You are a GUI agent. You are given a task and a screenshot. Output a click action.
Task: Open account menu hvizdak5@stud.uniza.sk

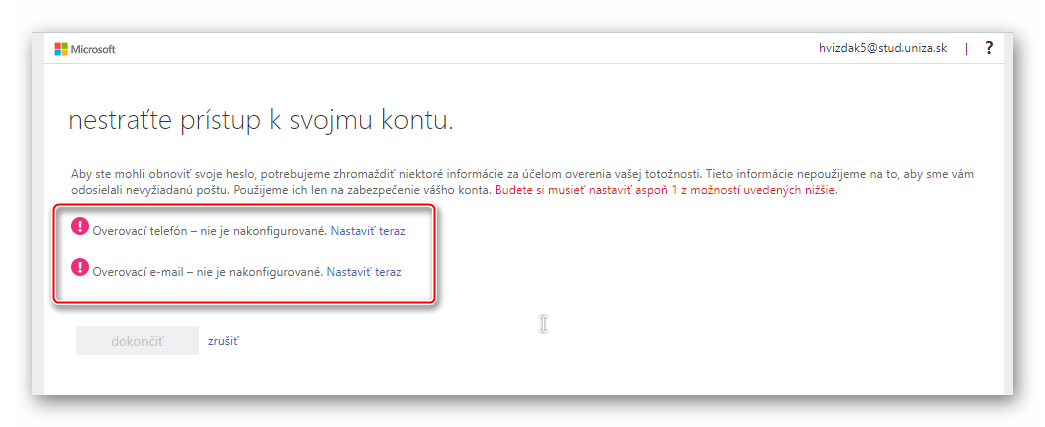[882, 48]
